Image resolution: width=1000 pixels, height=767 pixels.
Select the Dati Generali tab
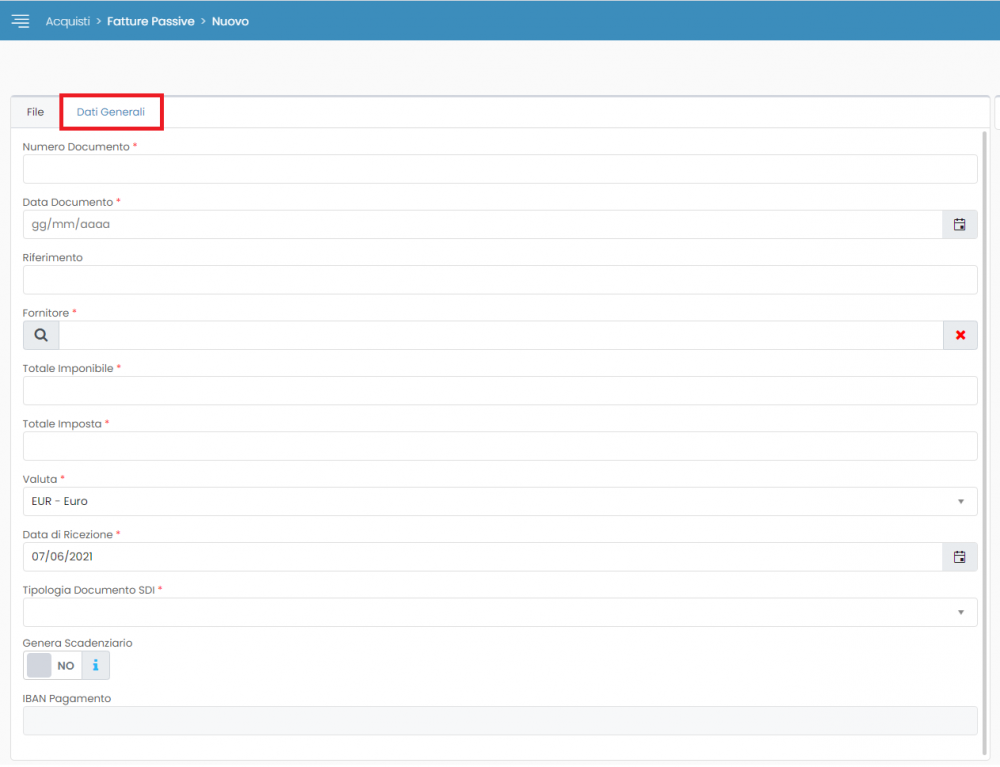pyautogui.click(x=111, y=112)
